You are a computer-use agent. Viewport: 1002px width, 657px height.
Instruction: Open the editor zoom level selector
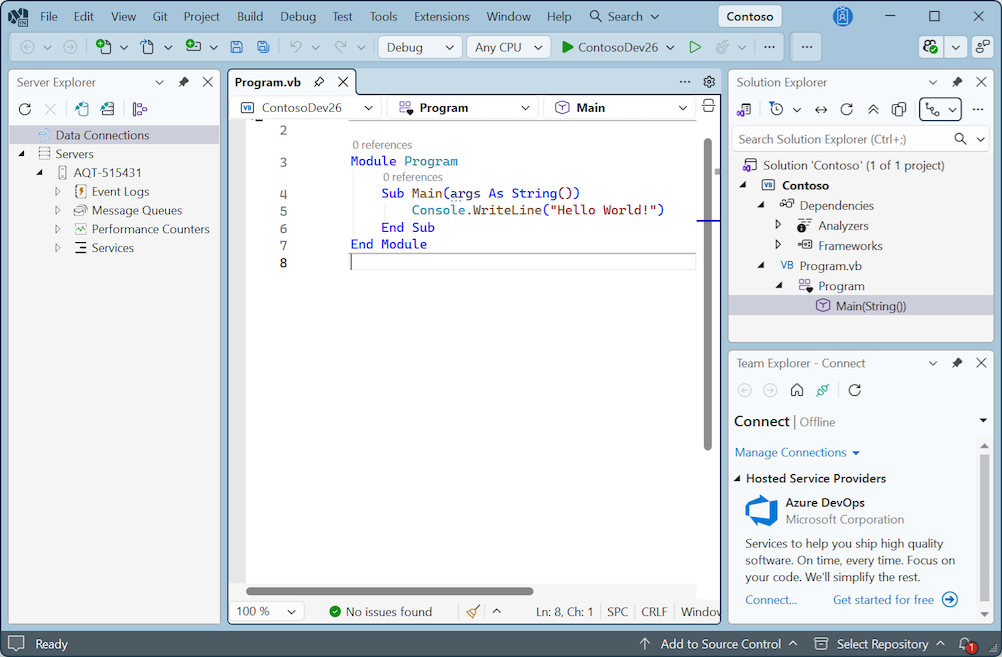pyautogui.click(x=266, y=611)
